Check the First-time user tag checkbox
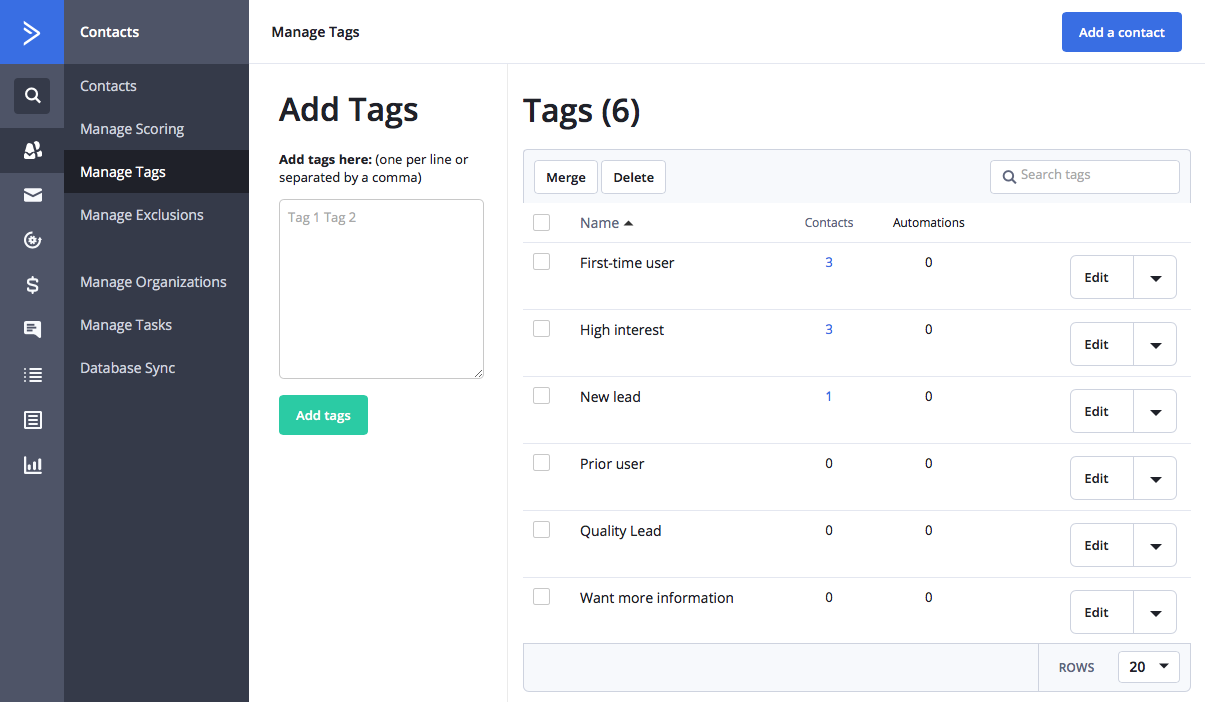The width and height of the screenshot is (1205, 702). pos(542,262)
